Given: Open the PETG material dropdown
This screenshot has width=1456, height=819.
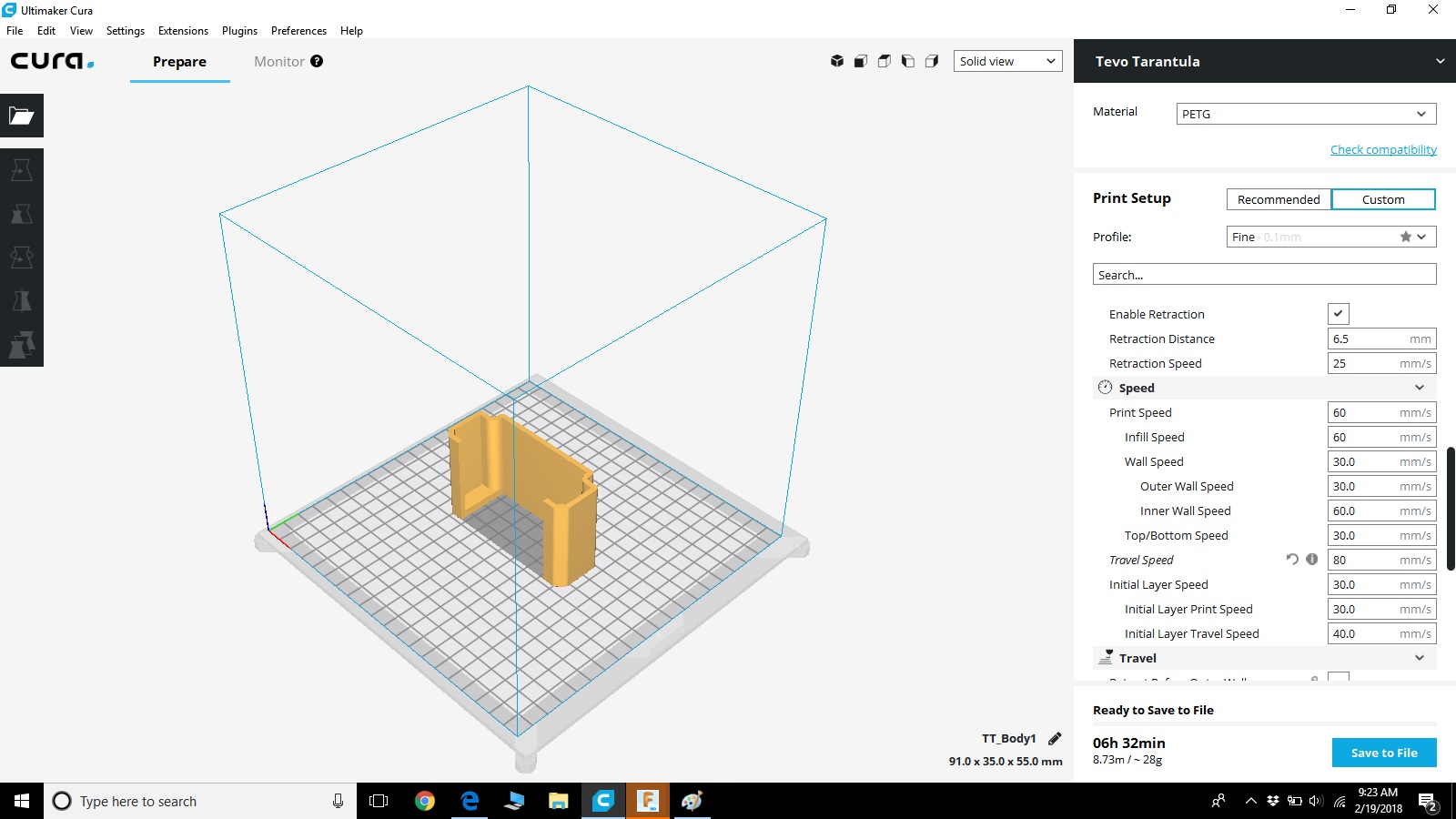Looking at the screenshot, I should 1306,114.
